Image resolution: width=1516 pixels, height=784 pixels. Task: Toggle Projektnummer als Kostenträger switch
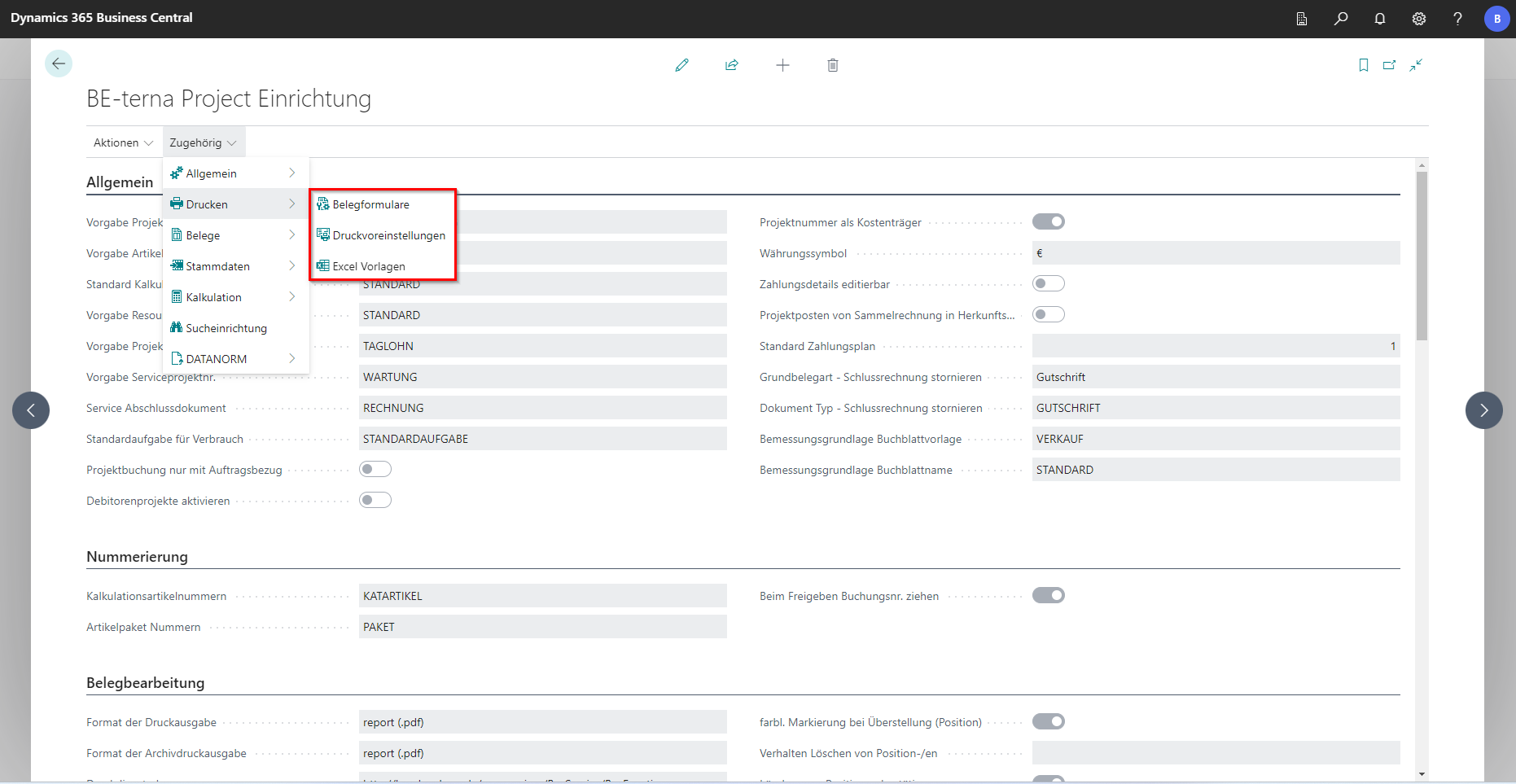click(1048, 222)
